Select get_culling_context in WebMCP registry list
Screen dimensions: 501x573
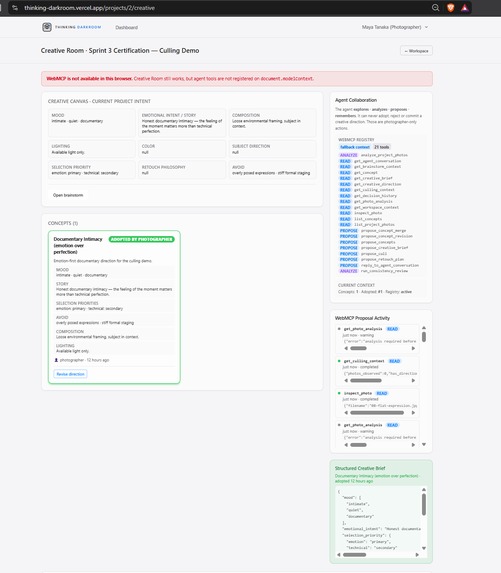374,190
